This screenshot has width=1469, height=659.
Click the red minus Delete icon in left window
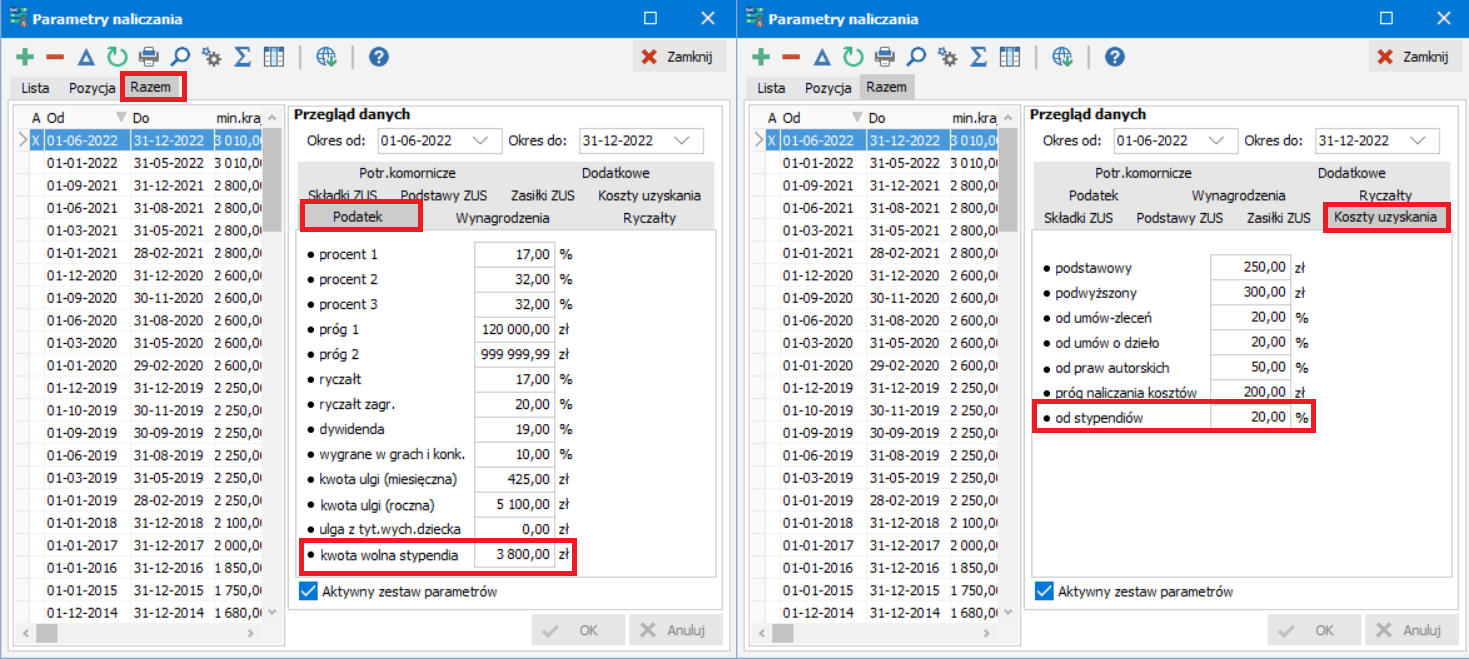point(56,57)
